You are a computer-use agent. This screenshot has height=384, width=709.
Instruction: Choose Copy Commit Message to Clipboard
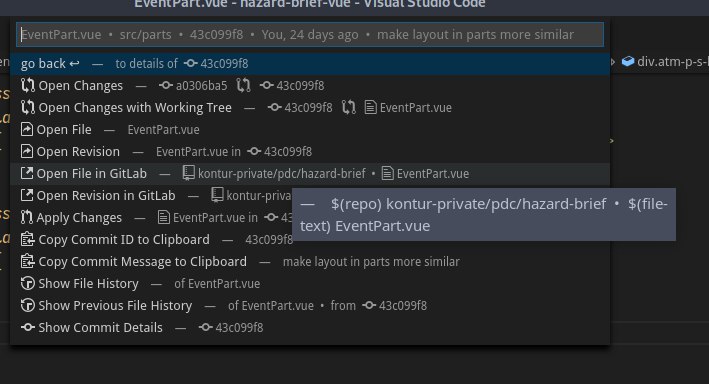point(310,261)
